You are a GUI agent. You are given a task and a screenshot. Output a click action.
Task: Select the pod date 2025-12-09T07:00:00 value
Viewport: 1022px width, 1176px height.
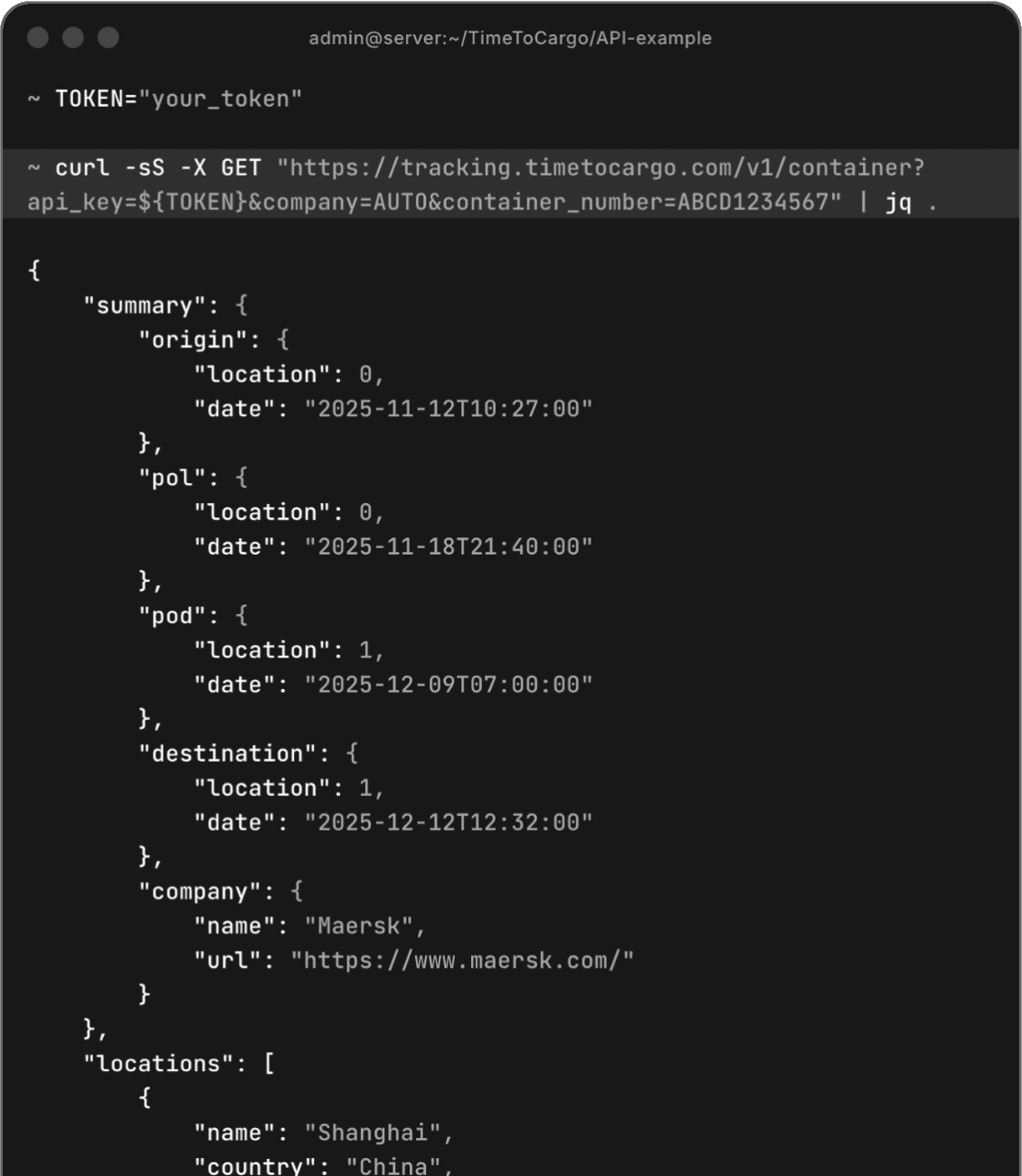pyautogui.click(x=448, y=685)
